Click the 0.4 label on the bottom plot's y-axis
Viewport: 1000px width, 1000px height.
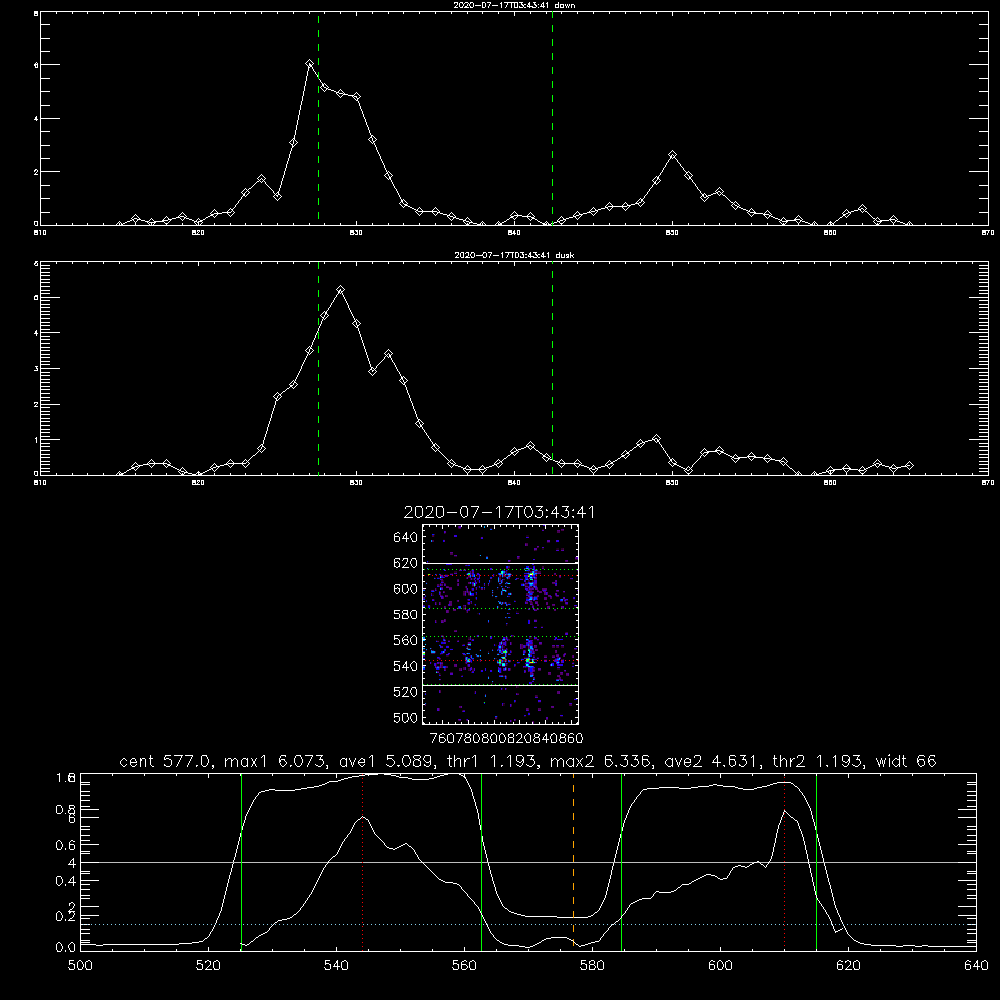point(66,881)
